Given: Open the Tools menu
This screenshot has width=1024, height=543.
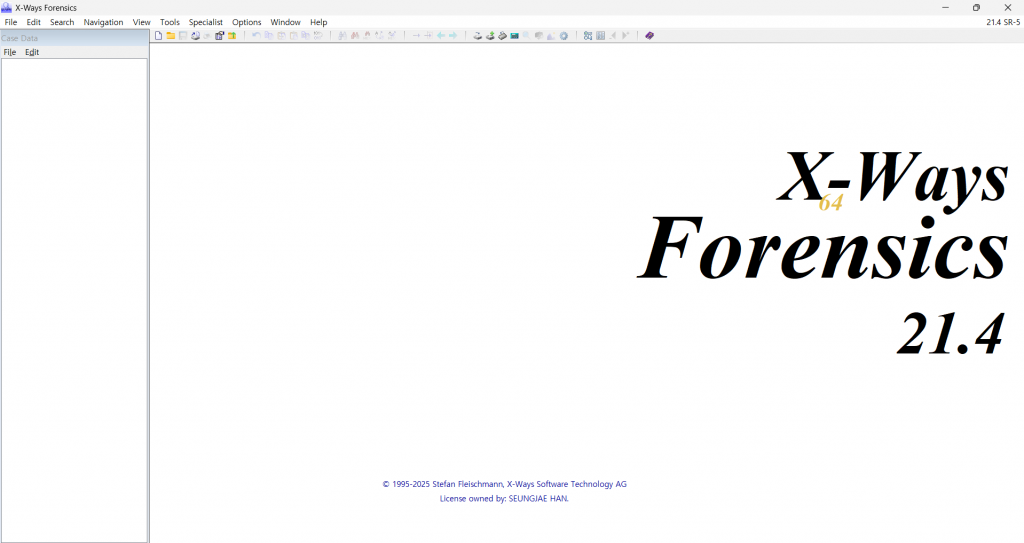Looking at the screenshot, I should (170, 22).
